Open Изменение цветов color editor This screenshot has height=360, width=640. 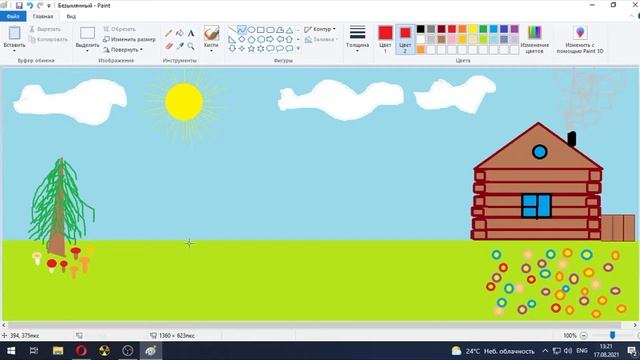point(534,39)
